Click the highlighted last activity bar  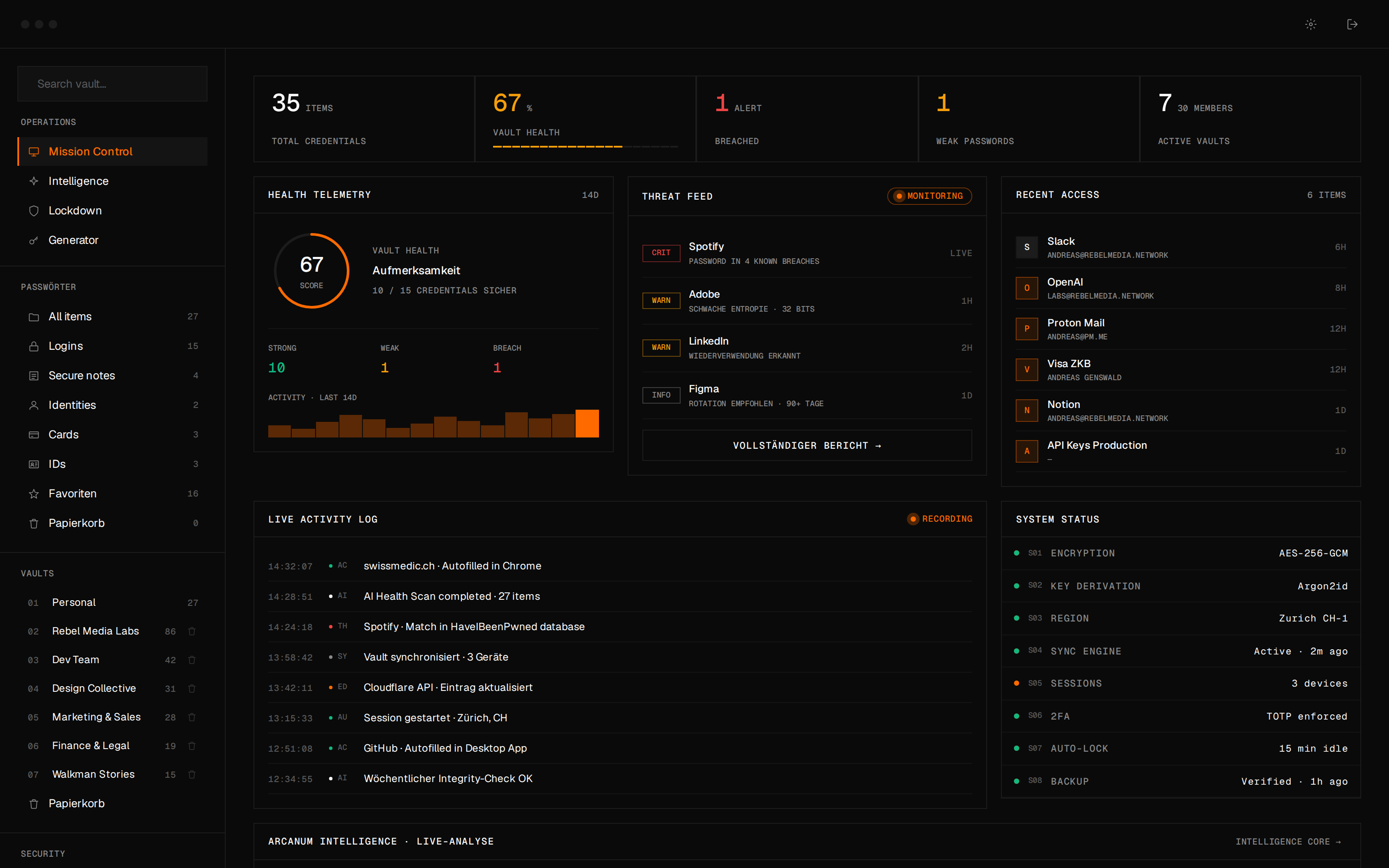[x=587, y=424]
